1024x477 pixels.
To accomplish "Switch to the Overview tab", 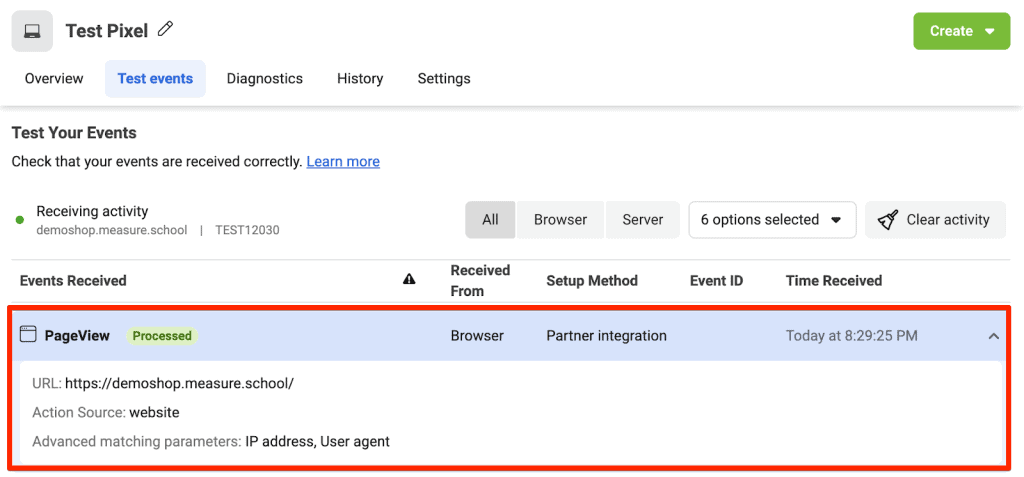I will [x=54, y=78].
